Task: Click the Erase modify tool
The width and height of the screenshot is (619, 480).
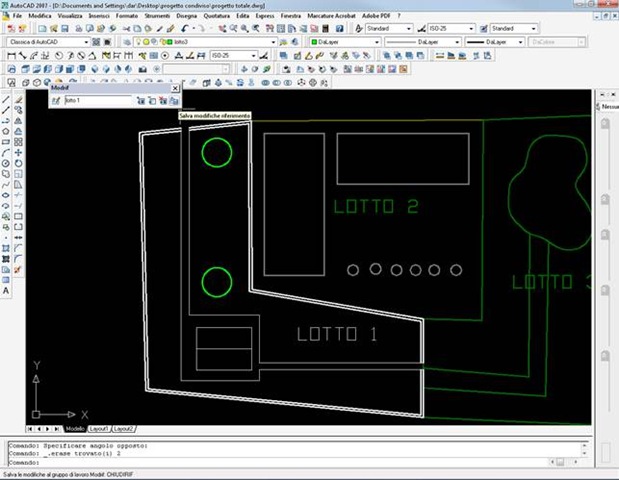Action: pyautogui.click(x=19, y=100)
